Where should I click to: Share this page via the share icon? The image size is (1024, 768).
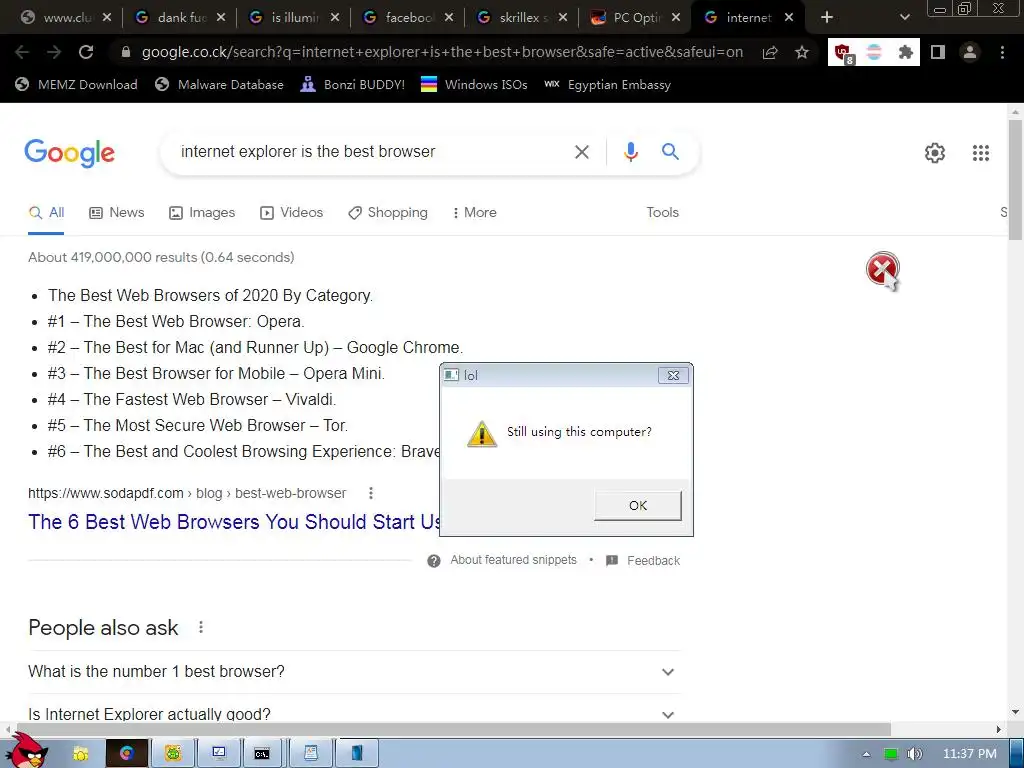[770, 52]
